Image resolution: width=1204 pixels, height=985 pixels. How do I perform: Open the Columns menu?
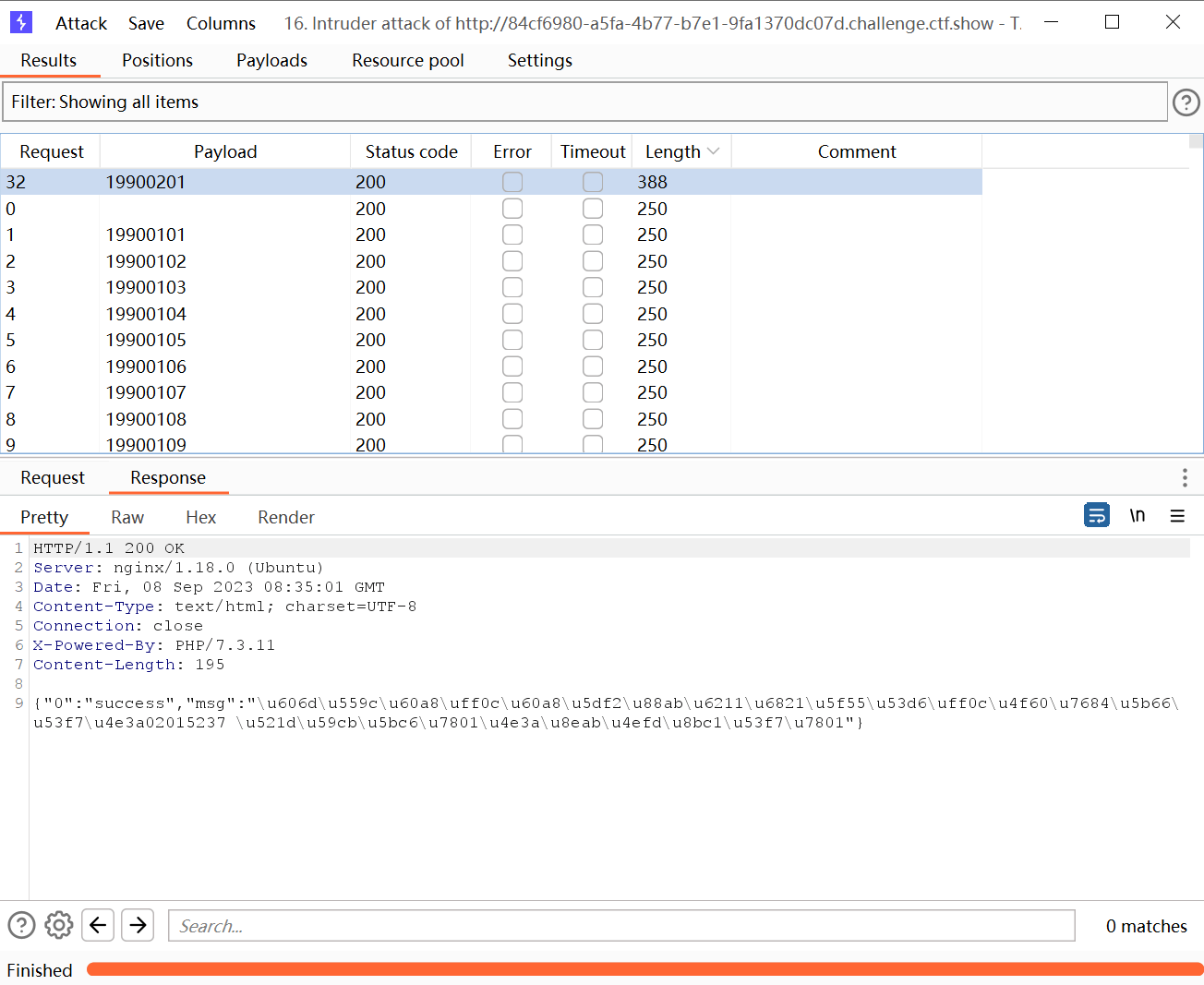[221, 23]
